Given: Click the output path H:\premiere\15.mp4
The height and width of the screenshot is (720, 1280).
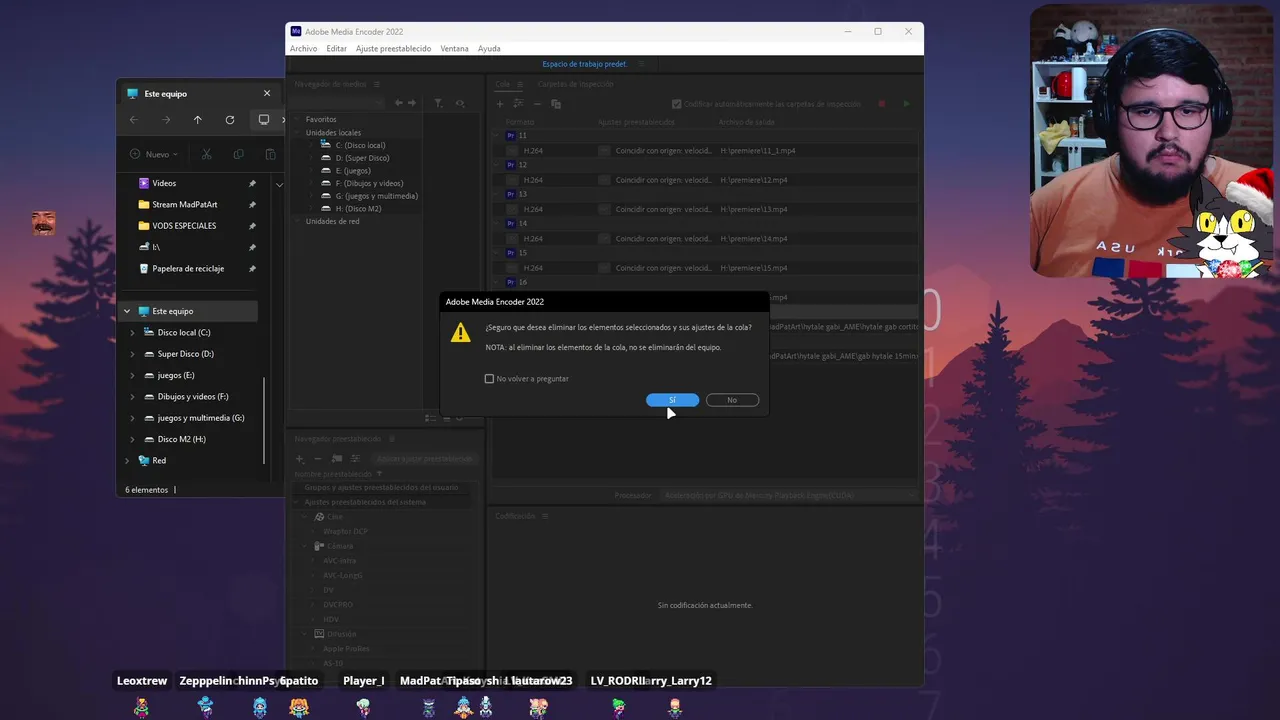Looking at the screenshot, I should (x=754, y=268).
